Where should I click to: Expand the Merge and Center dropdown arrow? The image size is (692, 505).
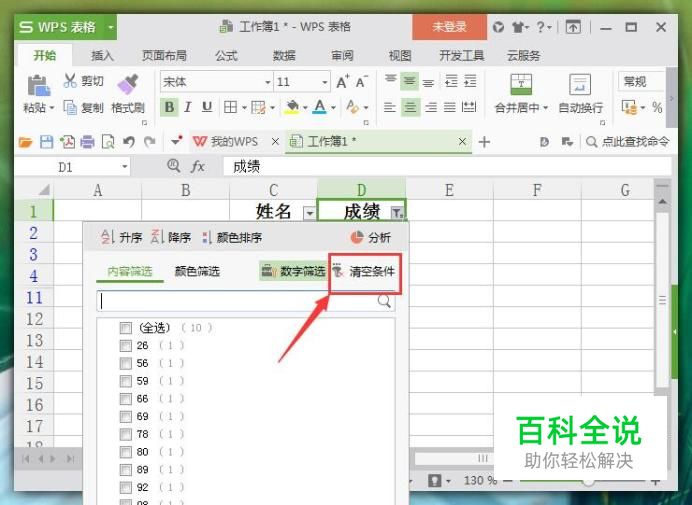(x=545, y=108)
